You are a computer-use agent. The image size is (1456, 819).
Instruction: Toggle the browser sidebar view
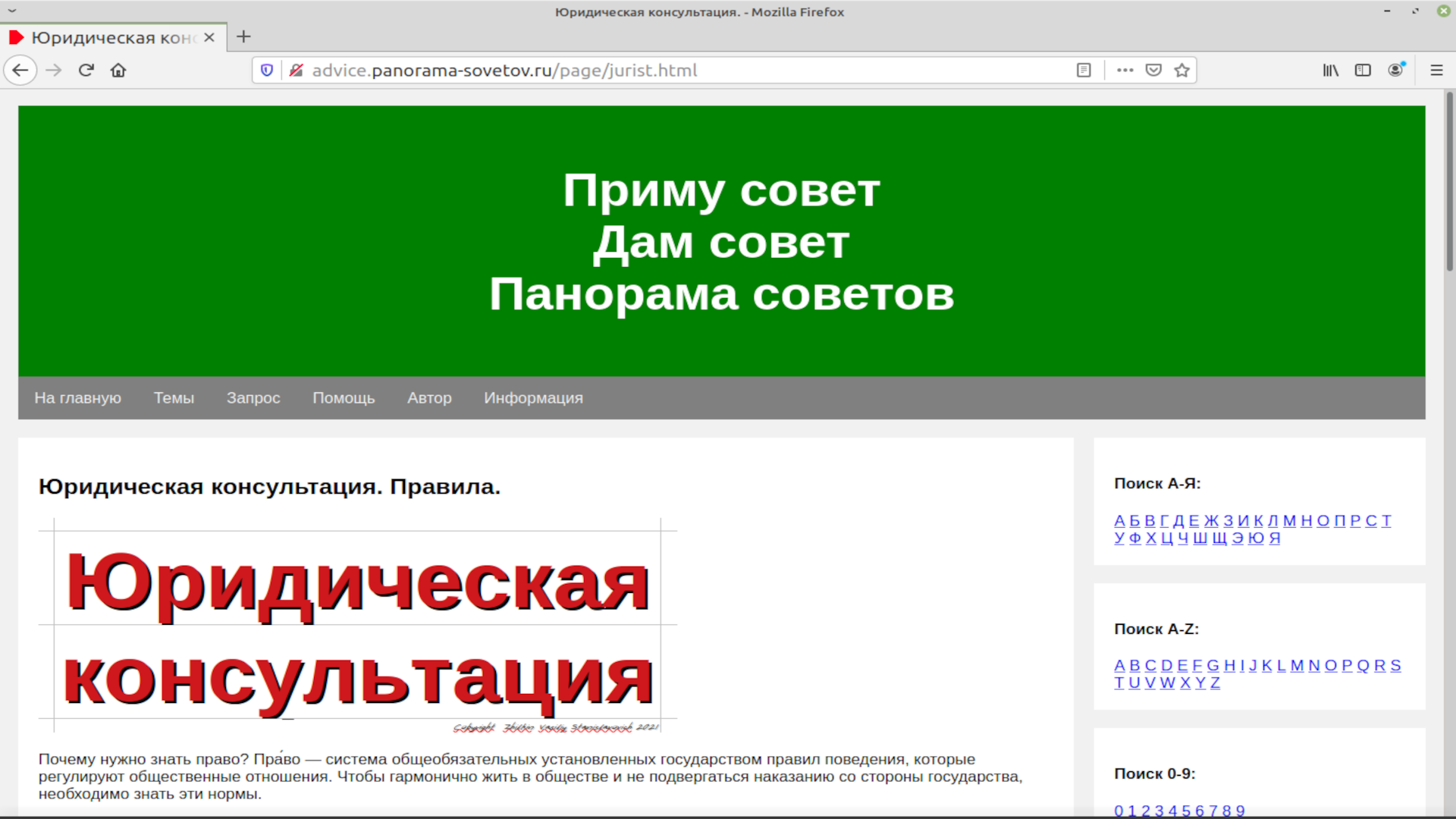coord(1363,70)
